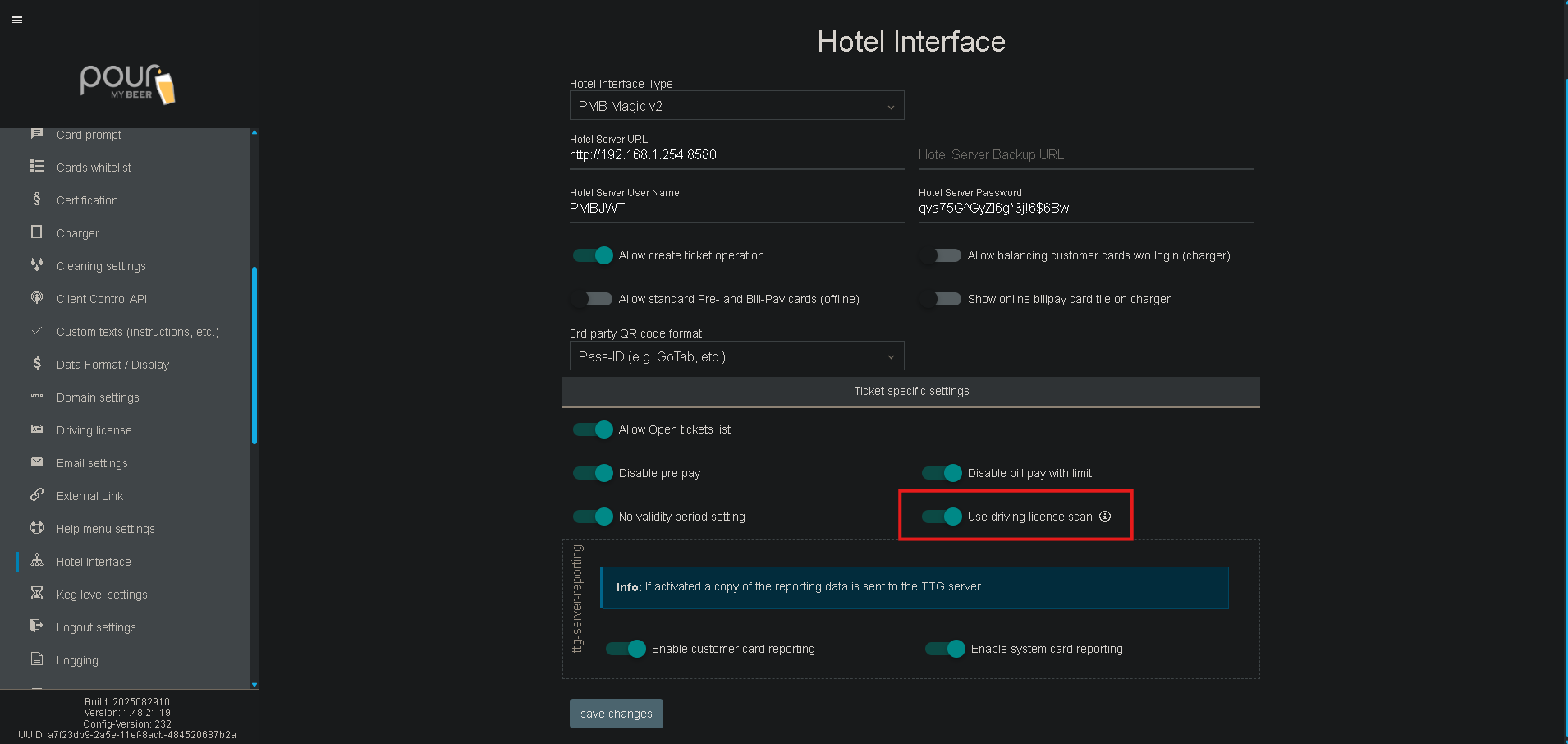Click the Hotel Server Backup URL field

pos(1084,155)
